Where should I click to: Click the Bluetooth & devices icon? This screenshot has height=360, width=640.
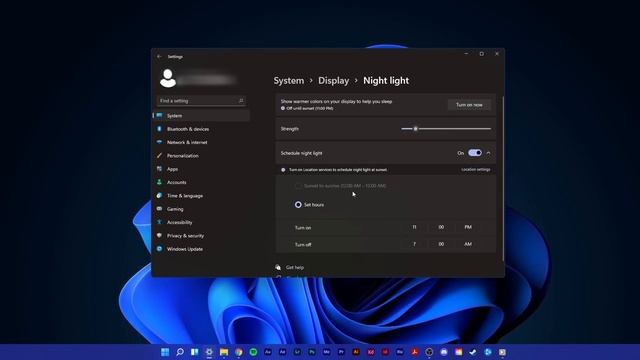(159, 129)
